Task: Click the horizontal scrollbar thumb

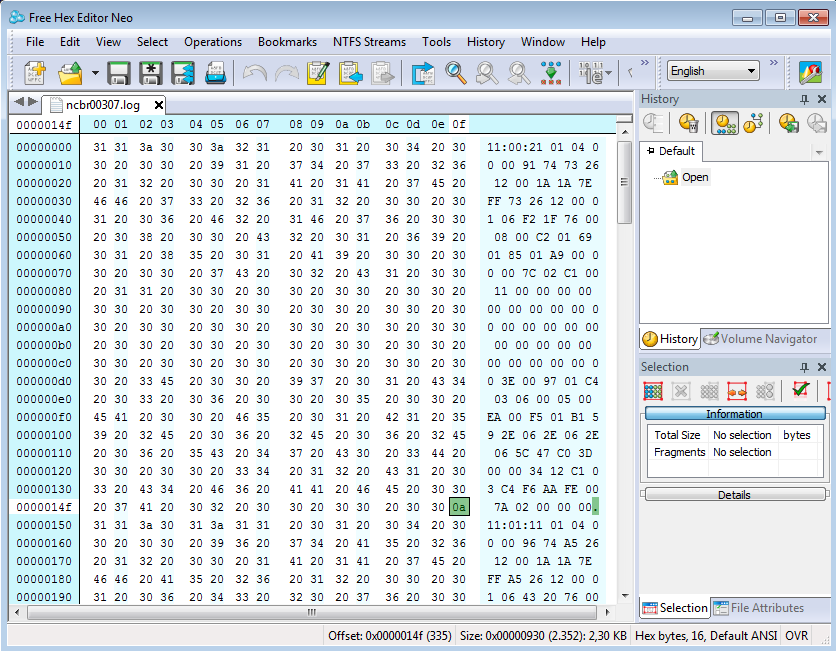Action: click(312, 612)
